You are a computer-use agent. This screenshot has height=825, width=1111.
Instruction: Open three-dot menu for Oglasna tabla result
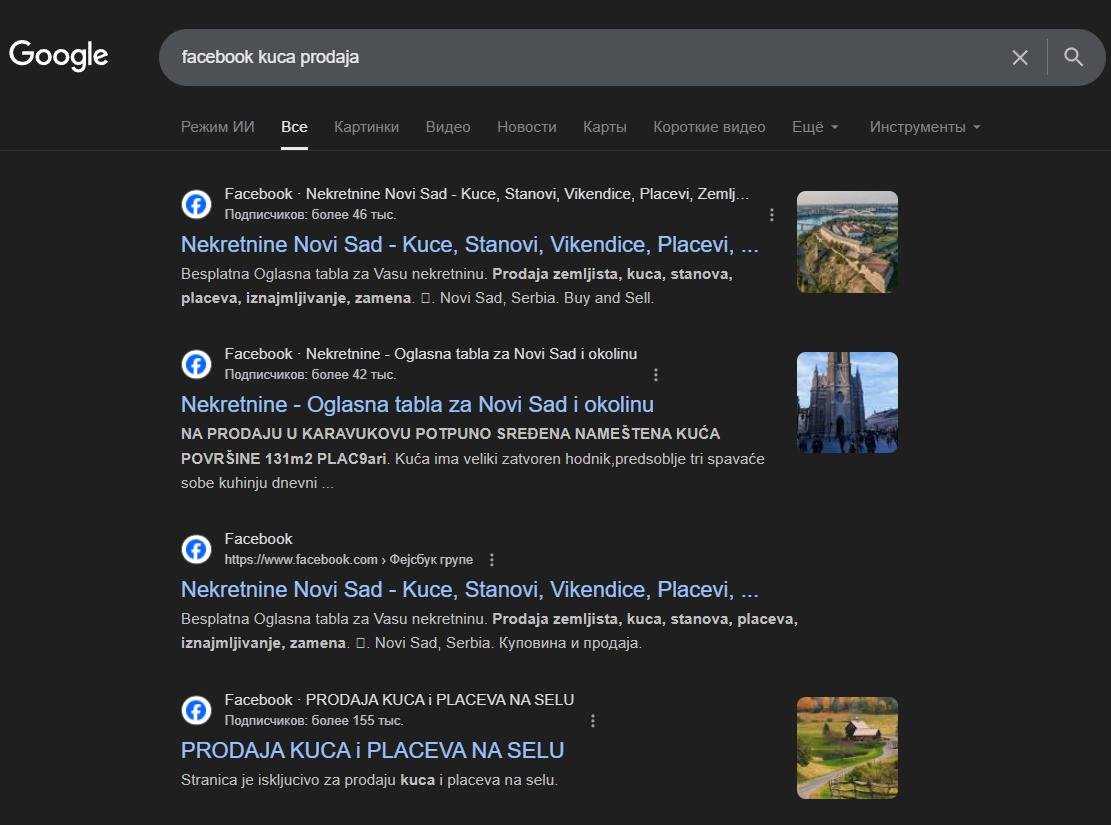(656, 375)
